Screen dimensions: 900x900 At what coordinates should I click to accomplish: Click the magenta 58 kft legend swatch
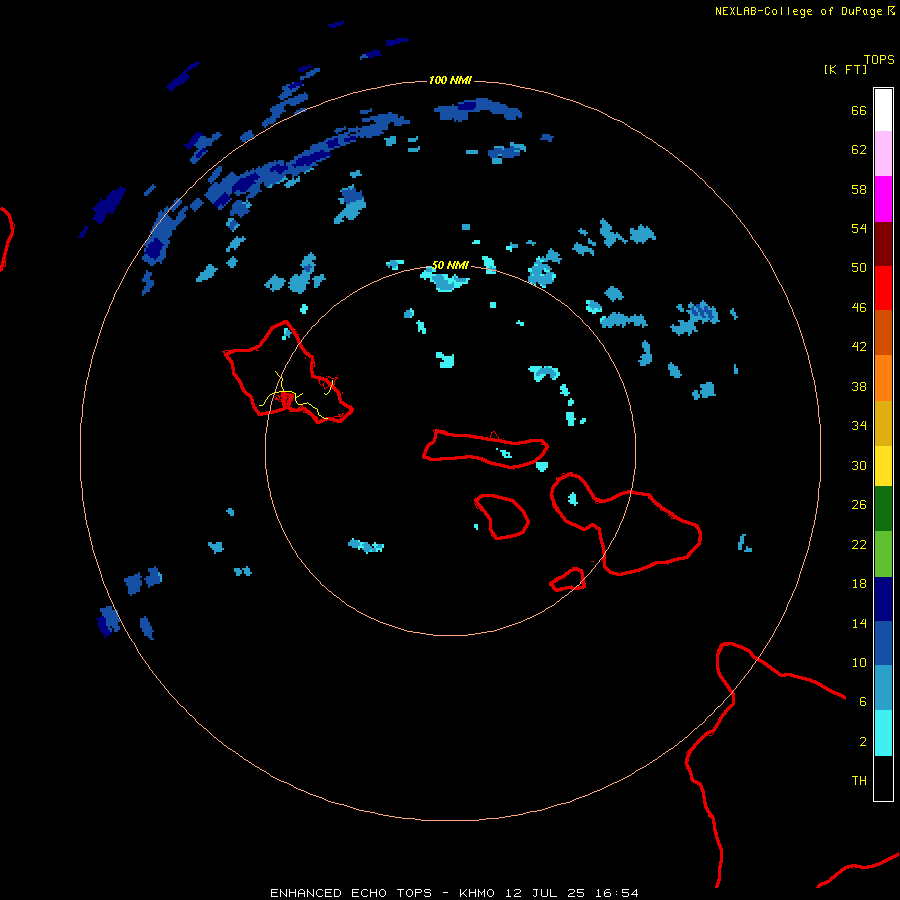(883, 199)
